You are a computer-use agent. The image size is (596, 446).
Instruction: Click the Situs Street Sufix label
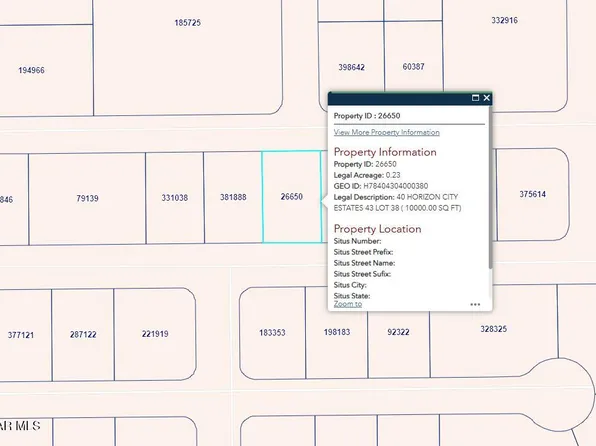362,274
